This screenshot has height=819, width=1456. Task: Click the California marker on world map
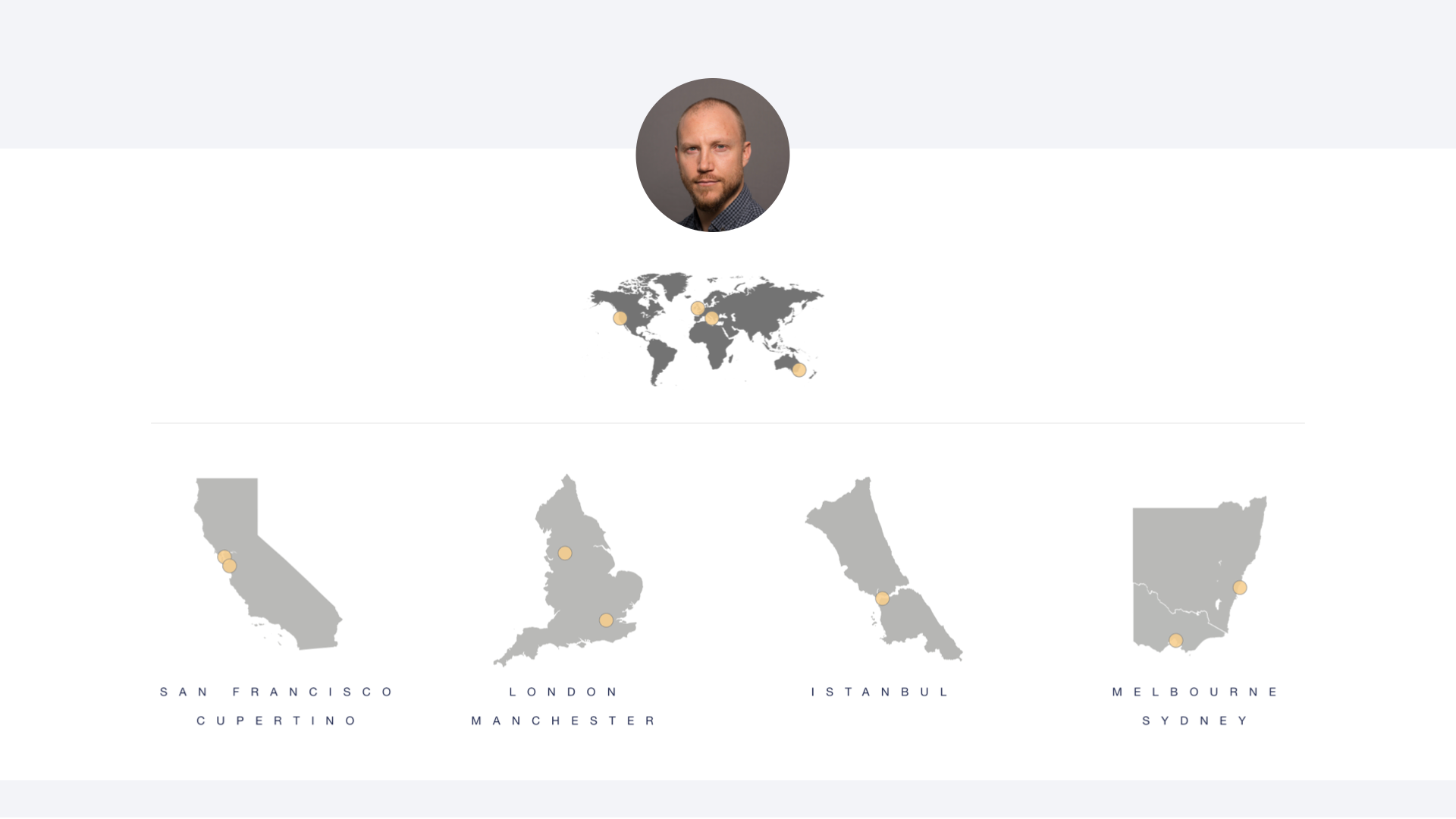620,318
